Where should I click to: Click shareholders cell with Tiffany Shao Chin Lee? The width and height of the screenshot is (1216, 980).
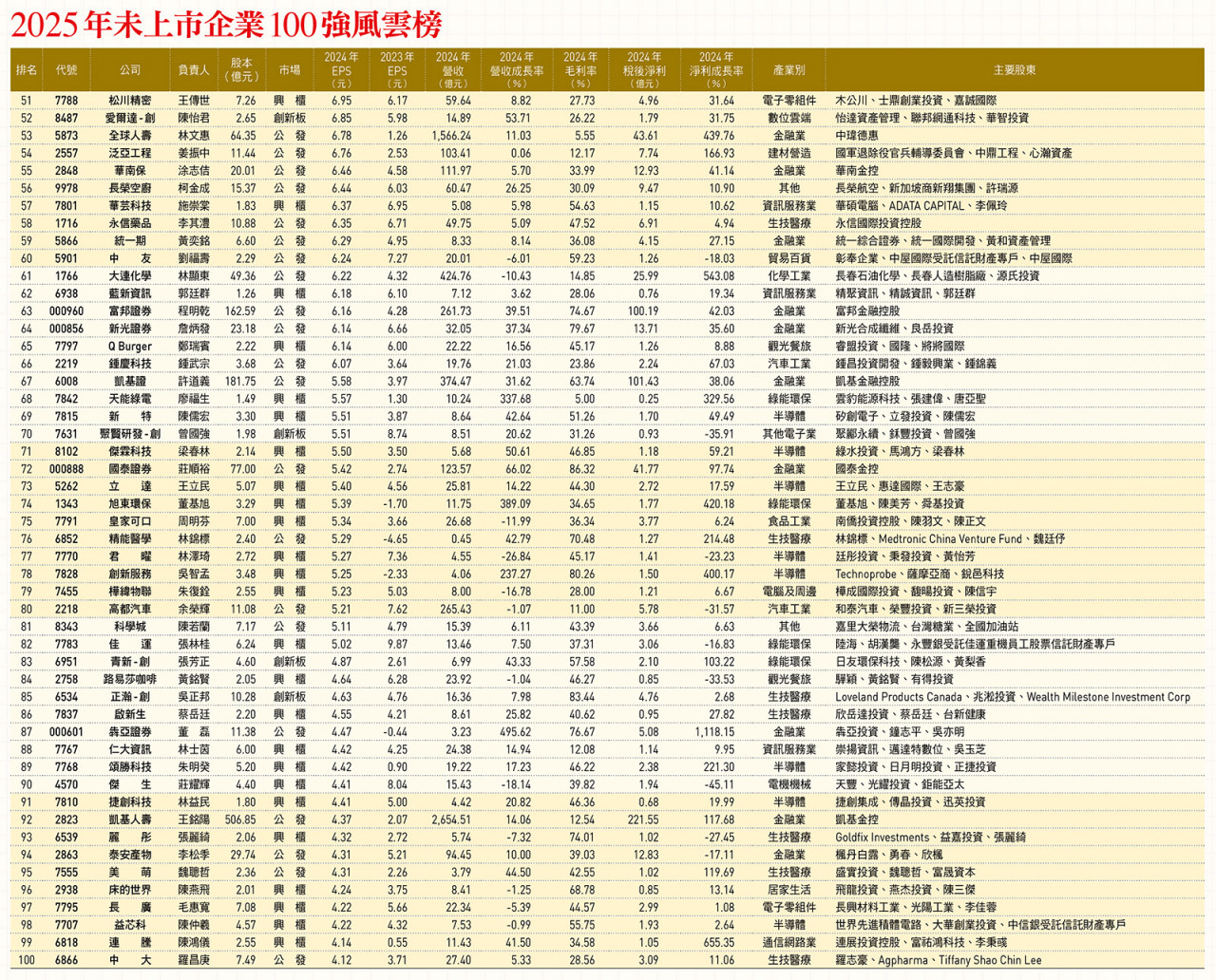[x=938, y=960]
